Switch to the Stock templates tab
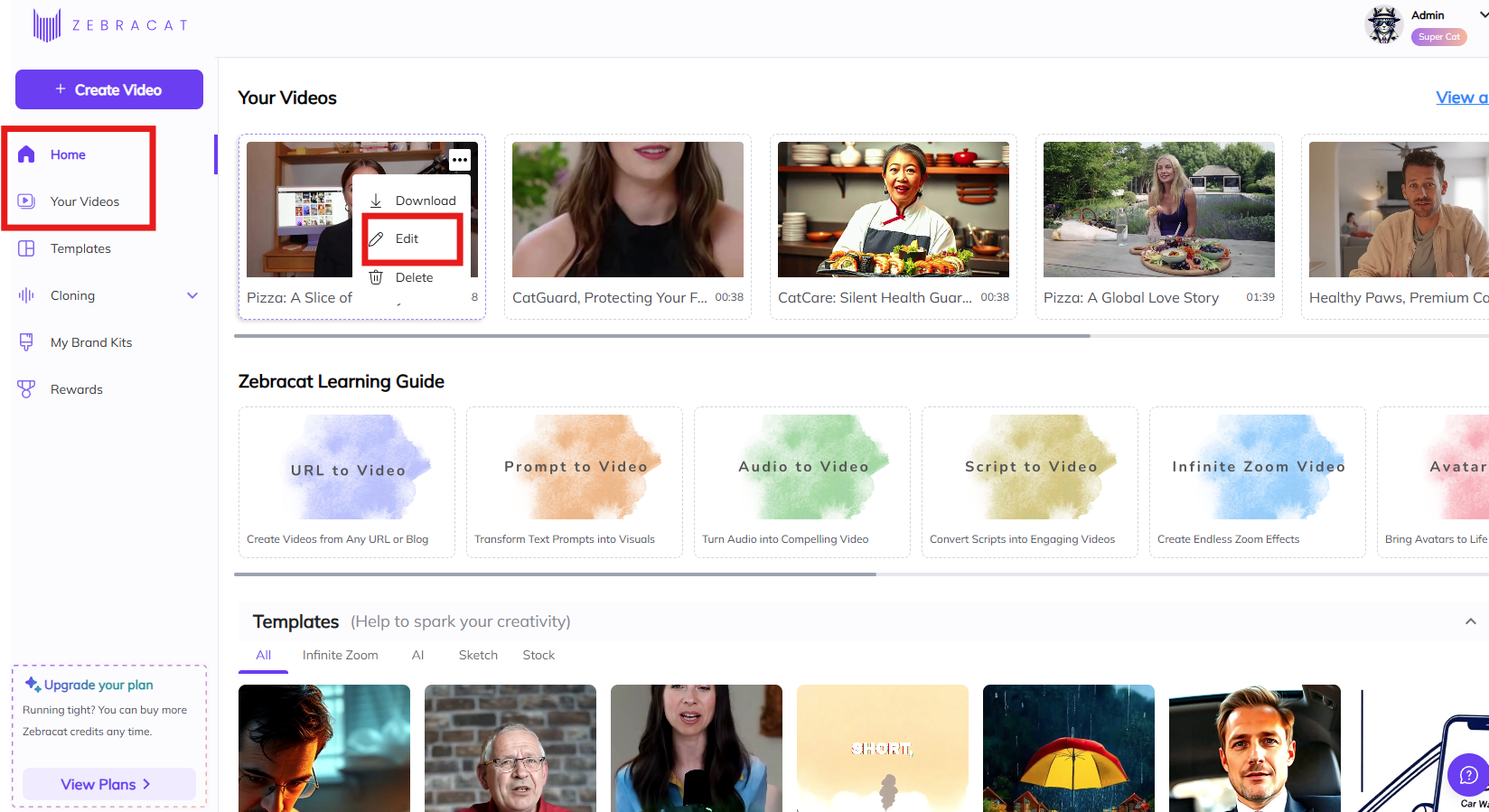The height and width of the screenshot is (812, 1489). tap(538, 655)
